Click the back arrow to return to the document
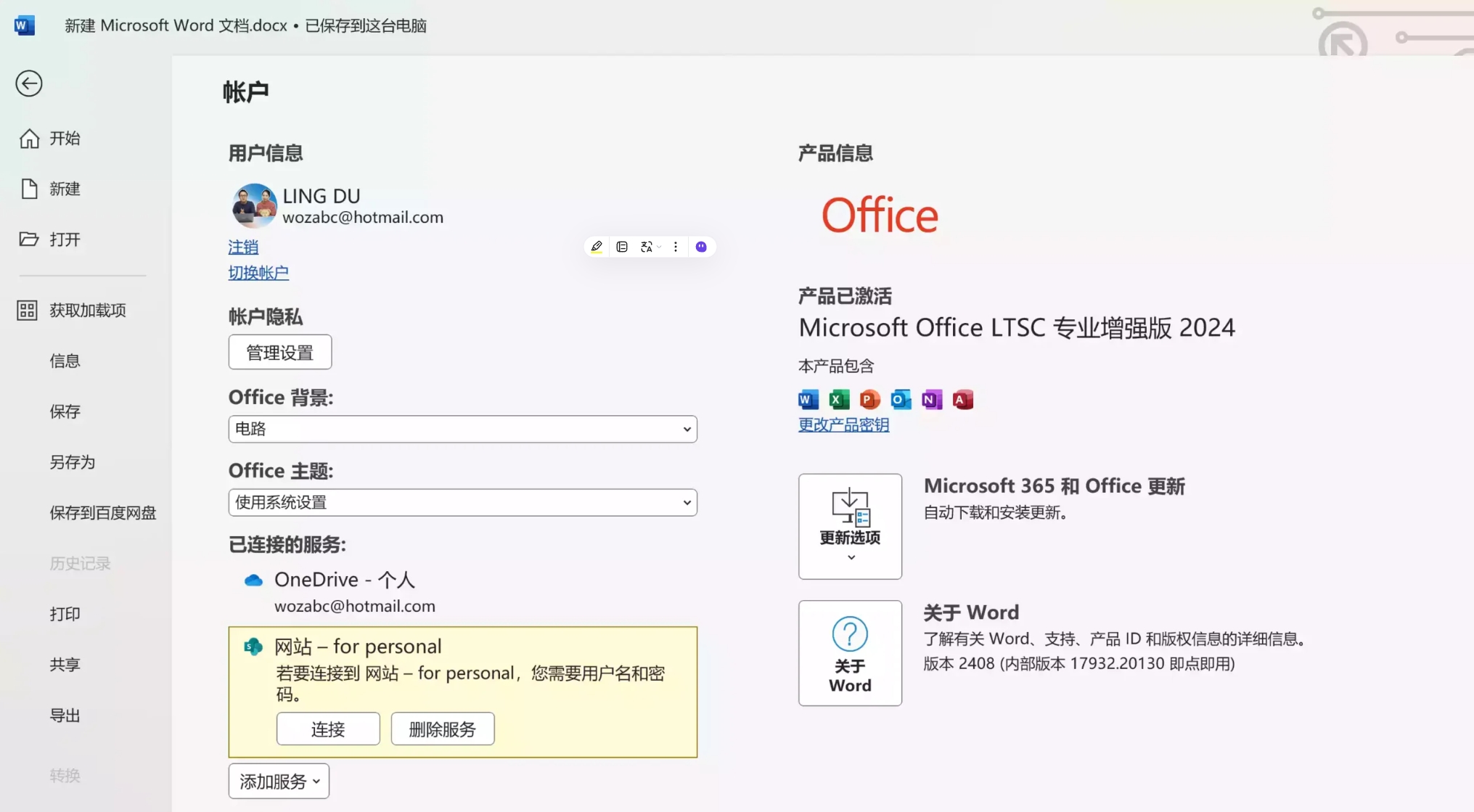The height and width of the screenshot is (812, 1474). click(x=29, y=83)
